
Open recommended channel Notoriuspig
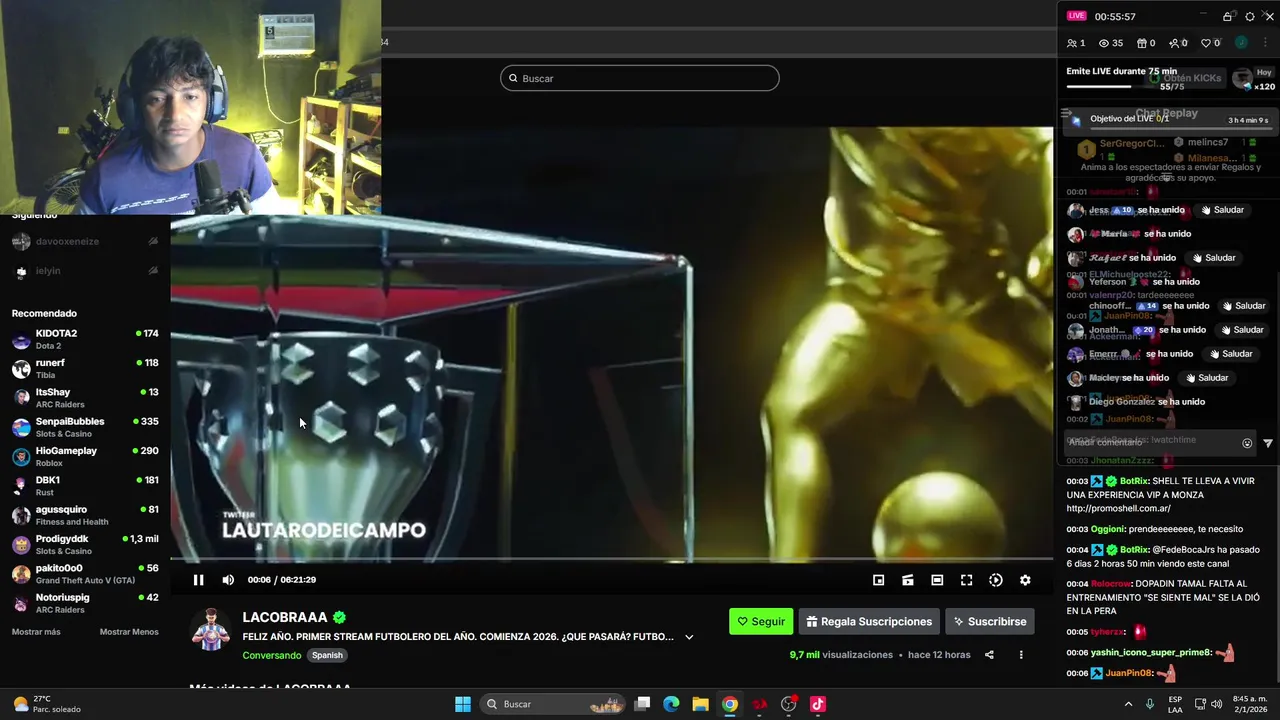coord(85,603)
